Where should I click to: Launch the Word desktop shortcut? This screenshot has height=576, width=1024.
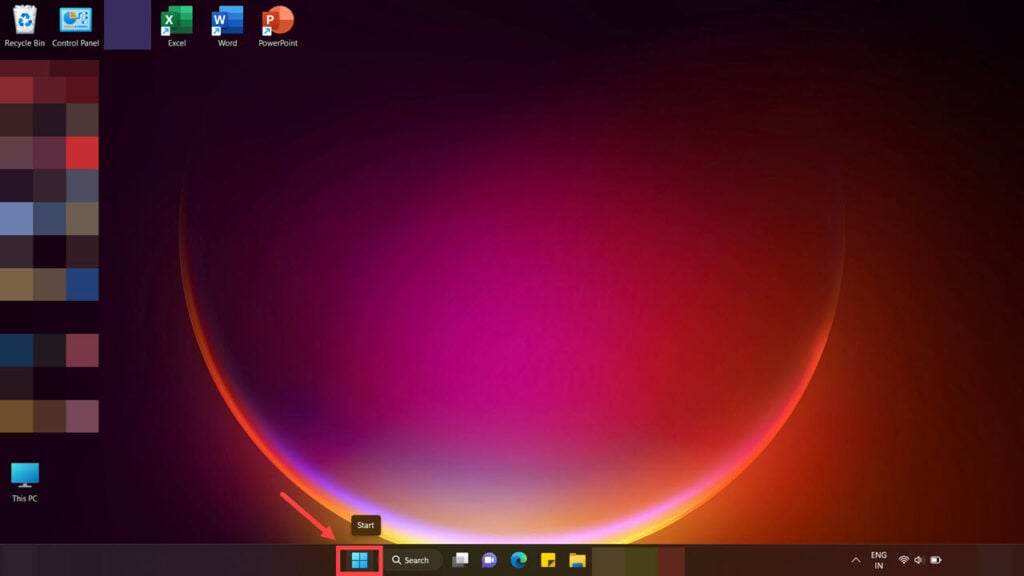tap(227, 26)
